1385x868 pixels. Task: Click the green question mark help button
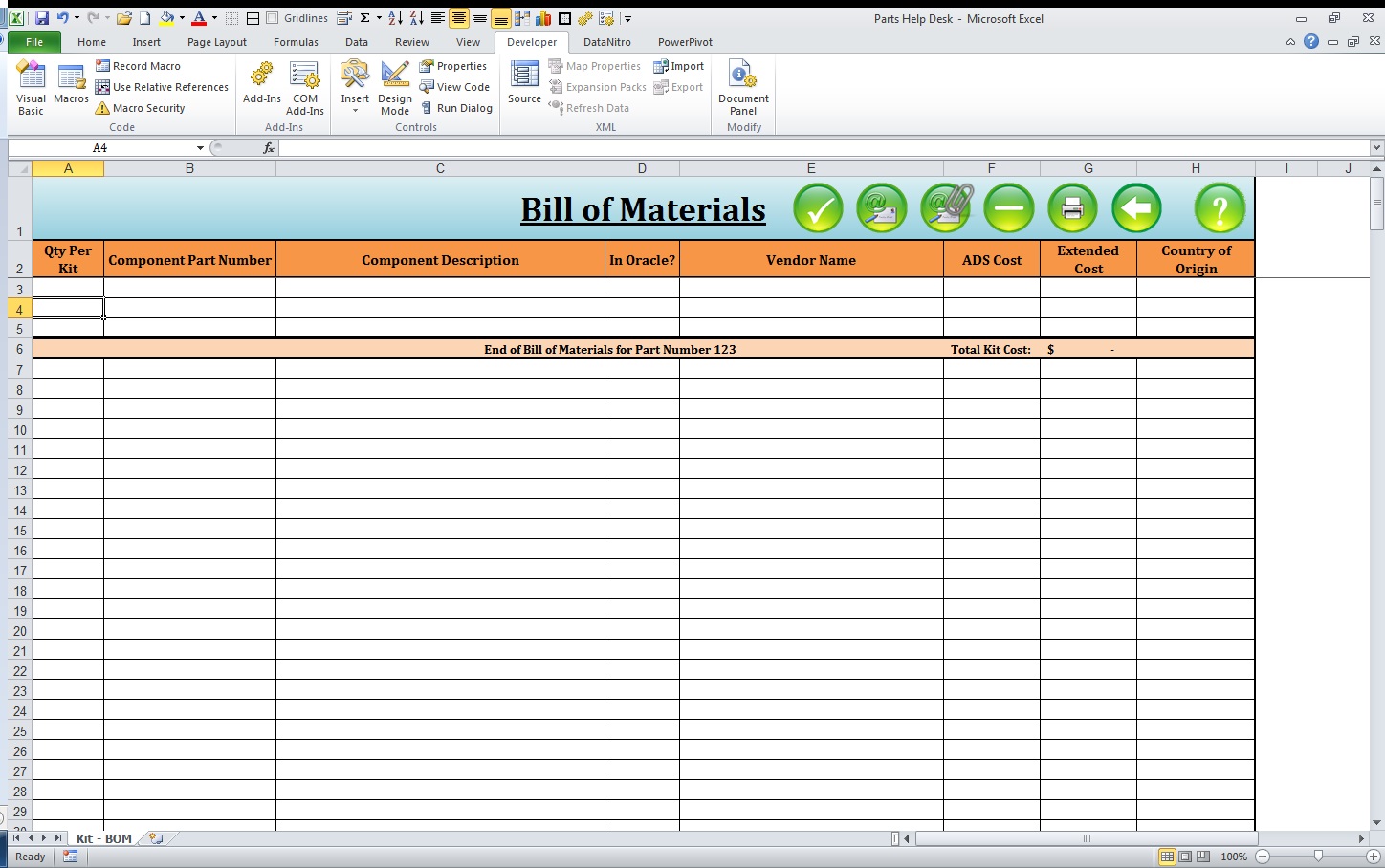click(x=1220, y=207)
